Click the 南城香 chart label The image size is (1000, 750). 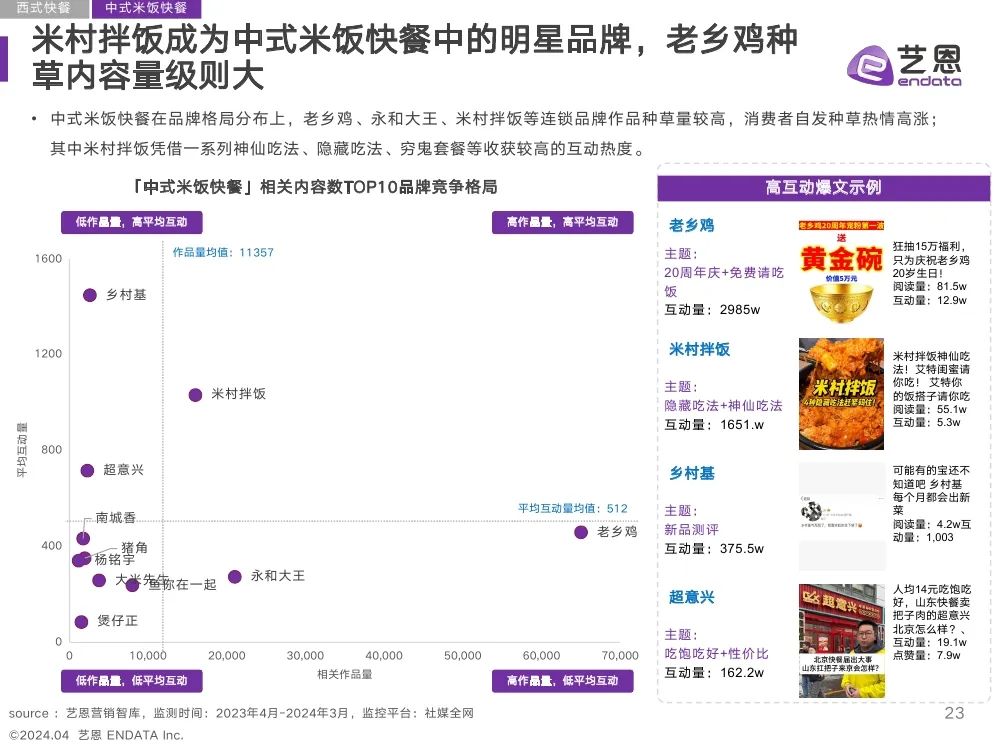(115, 518)
